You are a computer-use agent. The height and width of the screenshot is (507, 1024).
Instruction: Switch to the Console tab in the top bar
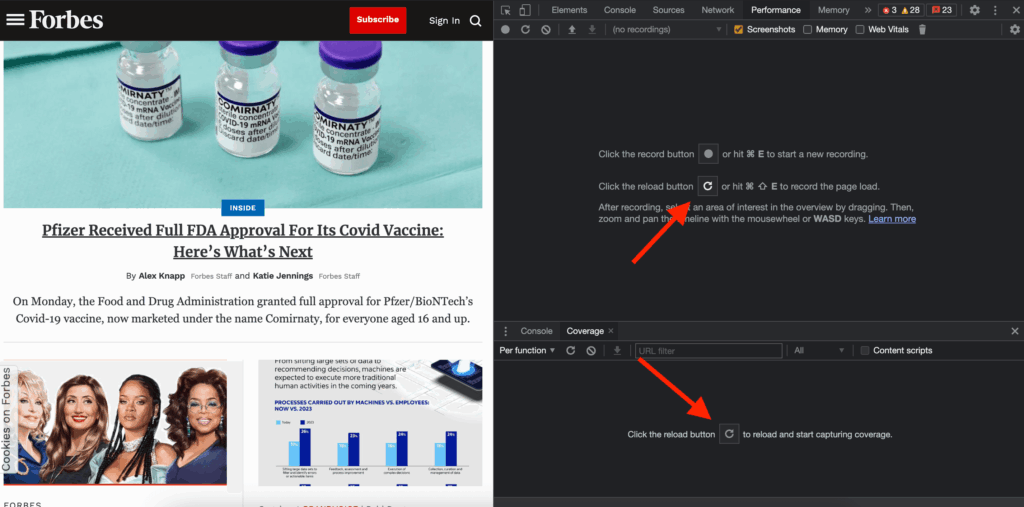coord(620,10)
